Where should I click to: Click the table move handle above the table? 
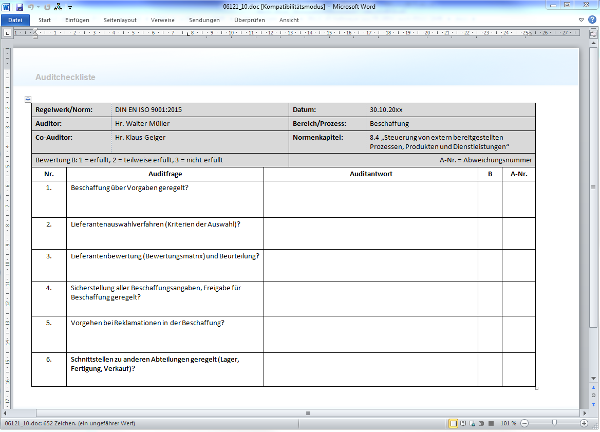[27, 98]
